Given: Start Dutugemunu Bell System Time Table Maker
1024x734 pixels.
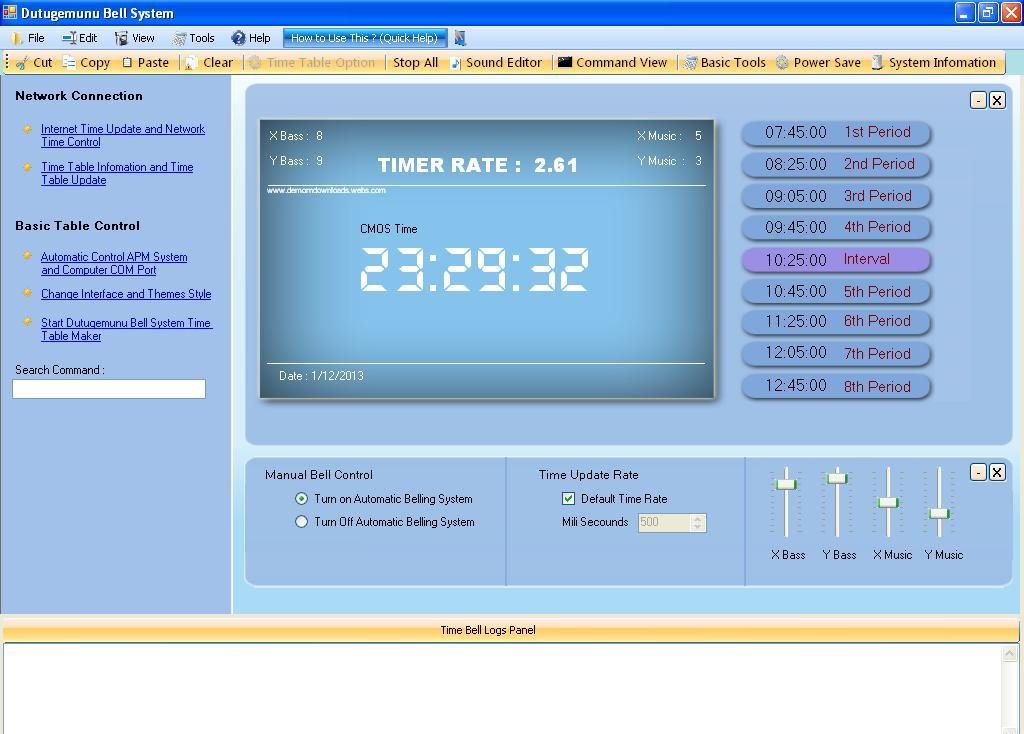Looking at the screenshot, I should click(x=127, y=329).
